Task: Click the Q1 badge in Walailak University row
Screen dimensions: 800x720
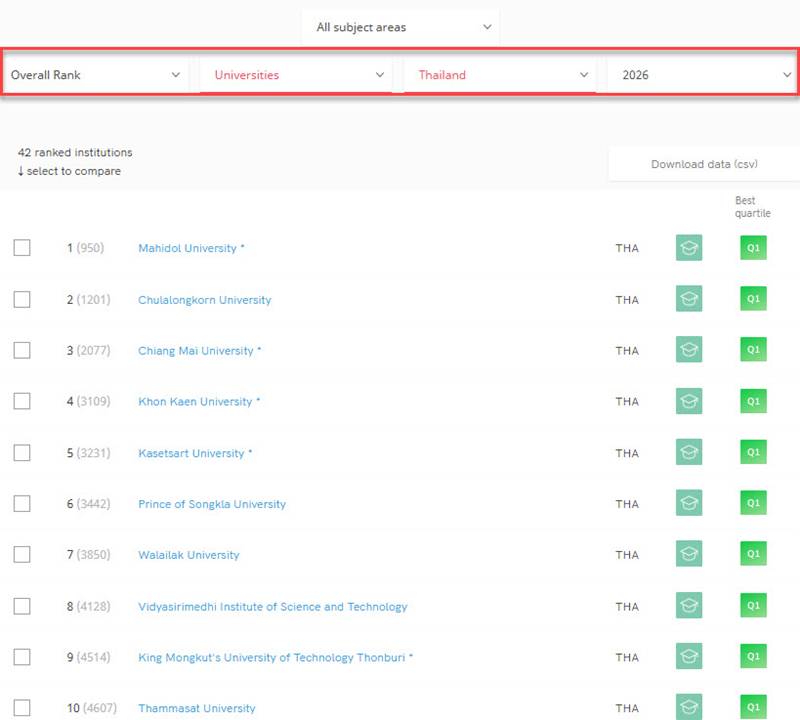Action: (x=753, y=554)
